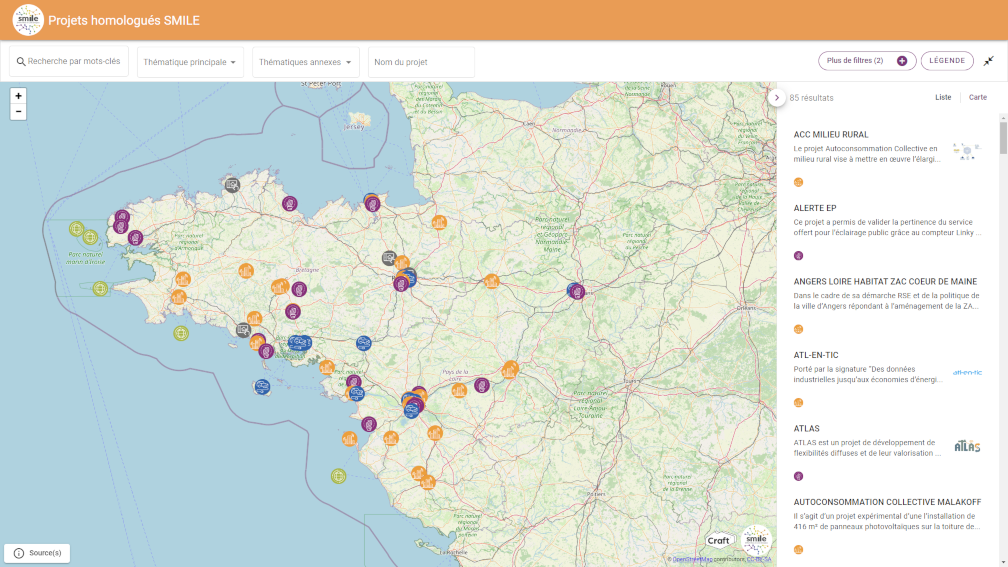Click orange theme icon under ACC MILIEU RURAL

tap(798, 182)
